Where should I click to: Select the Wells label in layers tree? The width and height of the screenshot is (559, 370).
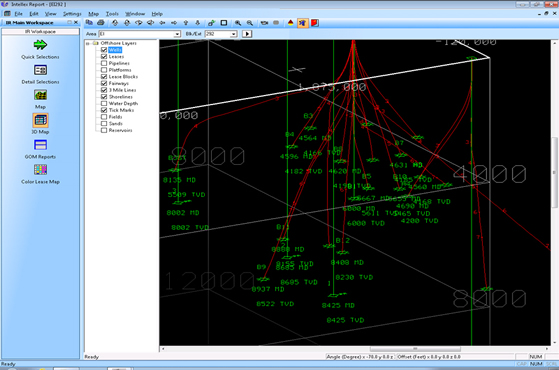[115, 50]
